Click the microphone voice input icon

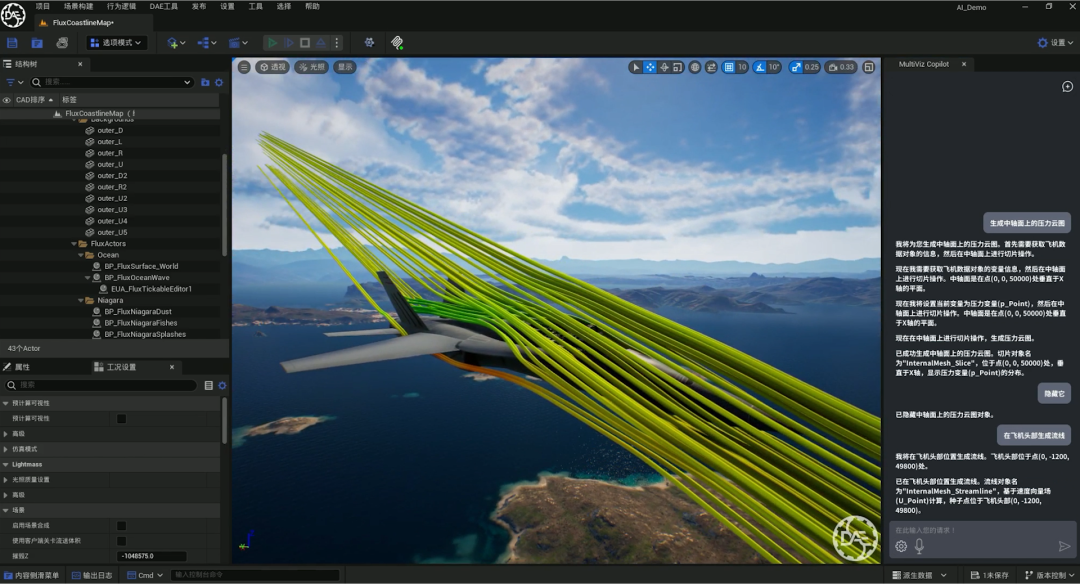point(919,546)
